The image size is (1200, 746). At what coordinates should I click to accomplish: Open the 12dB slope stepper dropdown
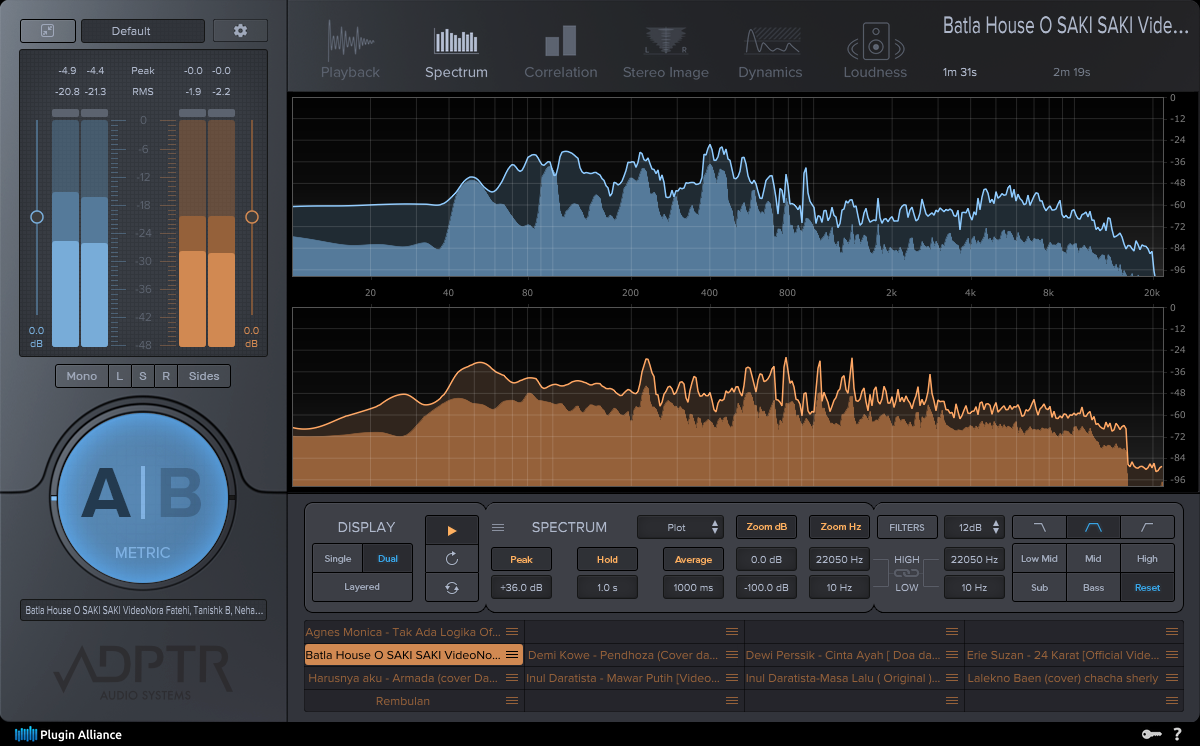(x=974, y=527)
